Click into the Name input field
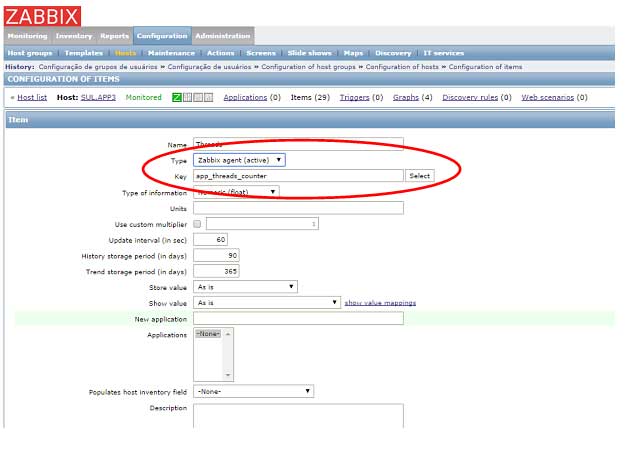 point(298,144)
